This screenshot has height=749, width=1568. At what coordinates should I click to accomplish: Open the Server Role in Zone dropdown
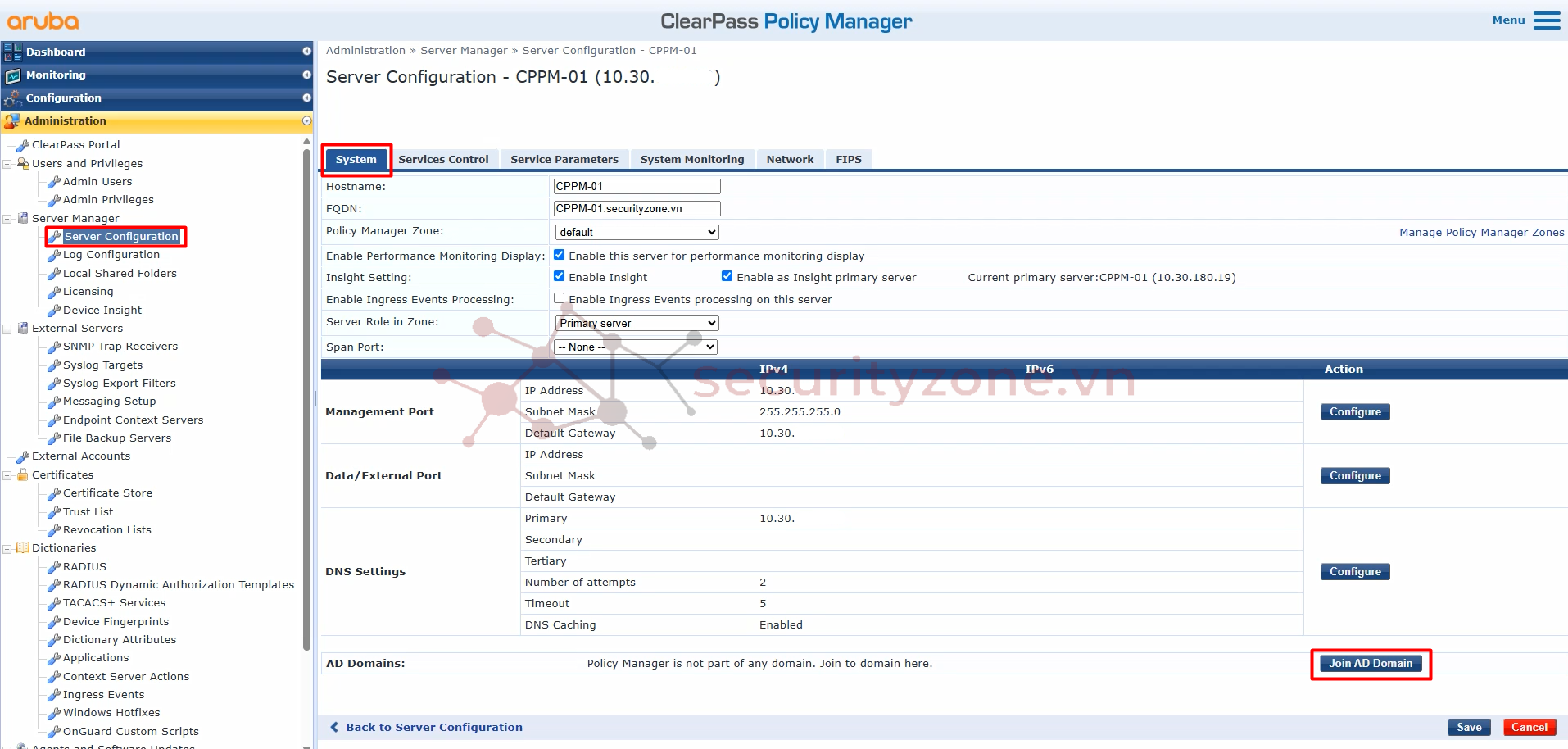(x=637, y=324)
